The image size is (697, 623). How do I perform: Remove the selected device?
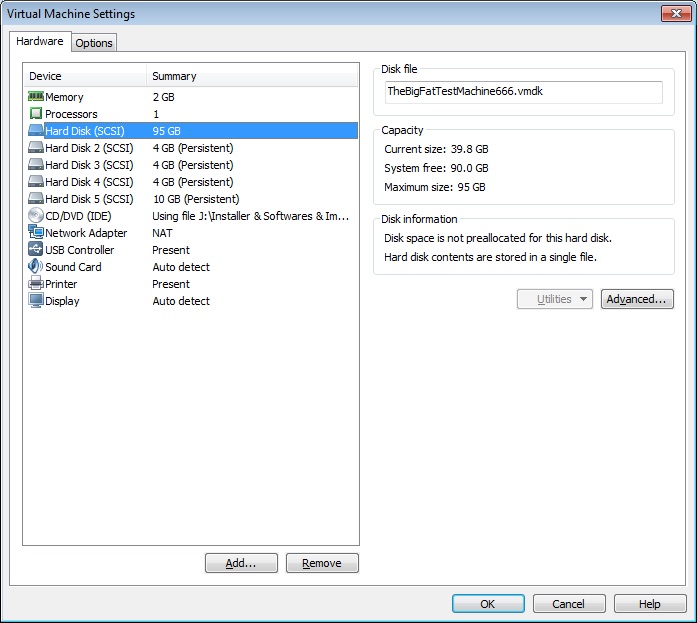[322, 563]
